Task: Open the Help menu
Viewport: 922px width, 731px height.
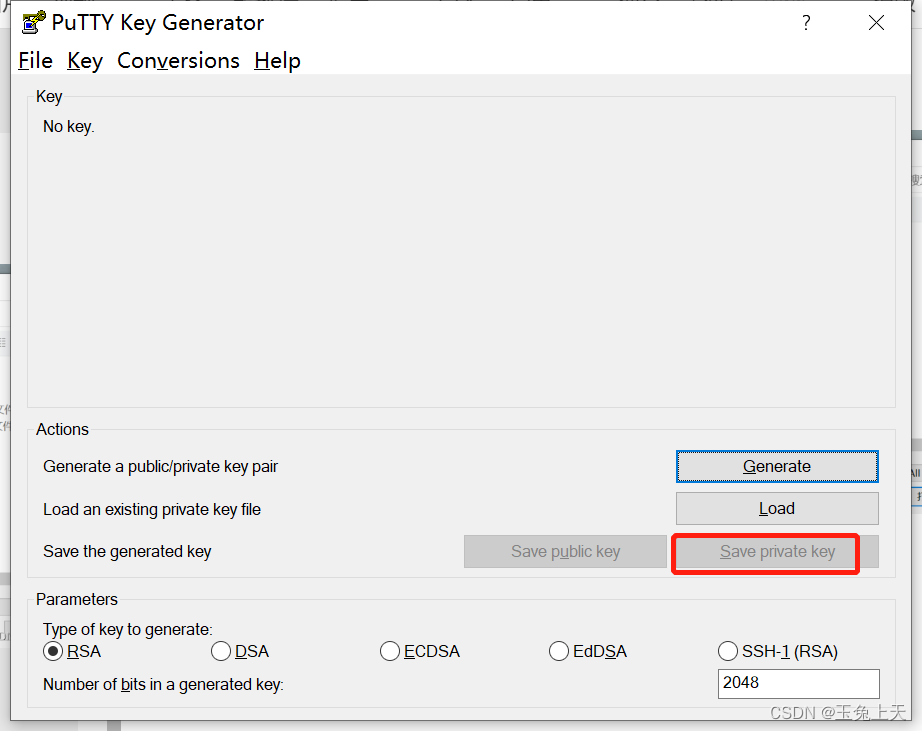Action: point(277,61)
